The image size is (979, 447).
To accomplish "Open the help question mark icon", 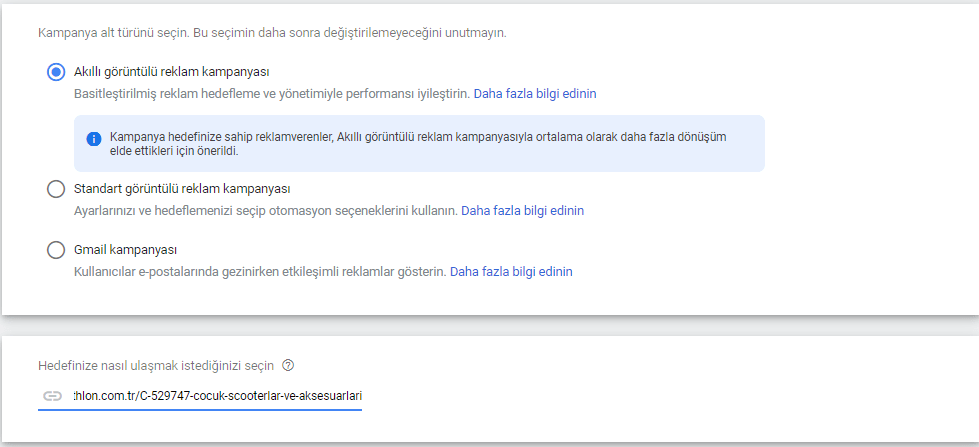I will tap(288, 364).
